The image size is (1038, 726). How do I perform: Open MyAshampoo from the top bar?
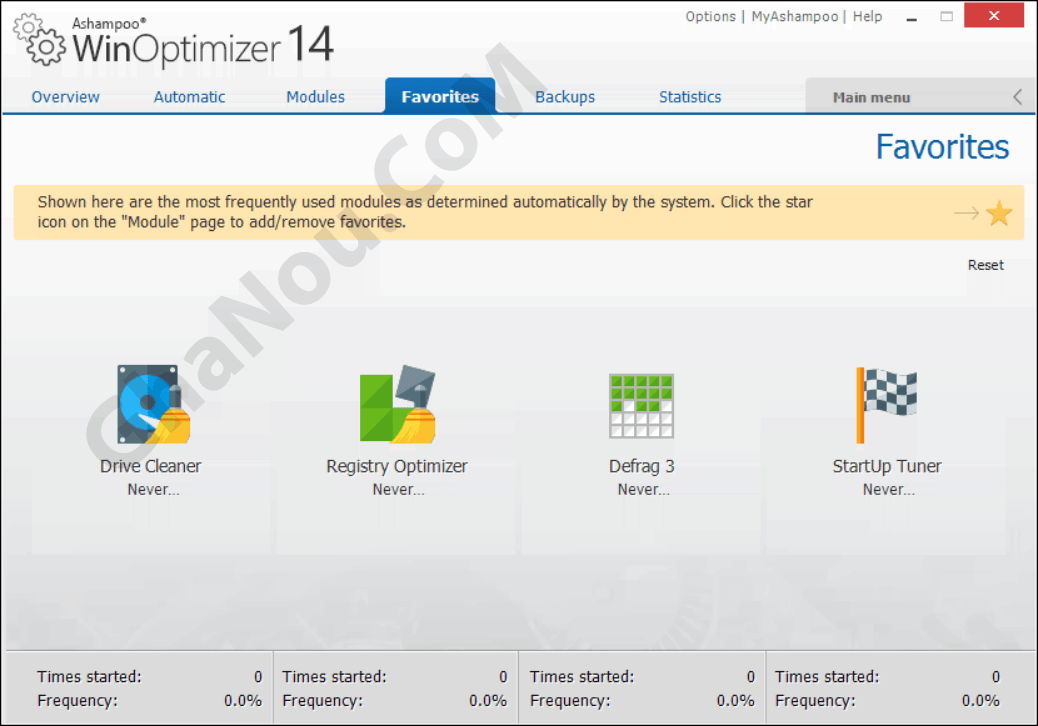click(795, 17)
